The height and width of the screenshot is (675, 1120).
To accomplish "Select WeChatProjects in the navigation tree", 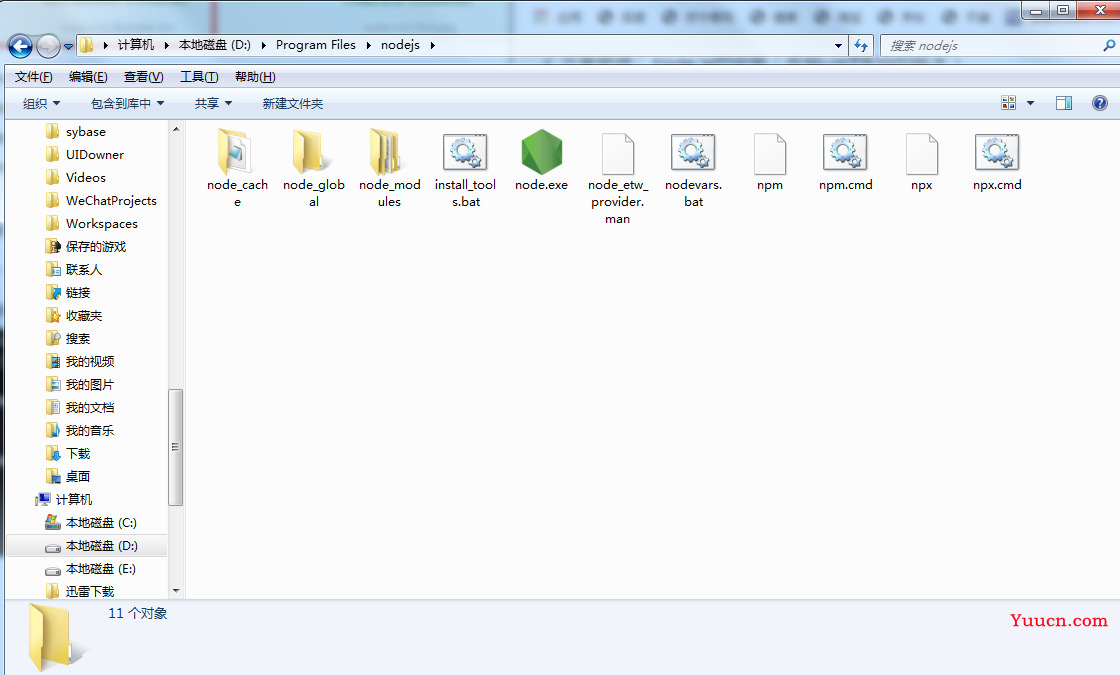I will point(111,201).
